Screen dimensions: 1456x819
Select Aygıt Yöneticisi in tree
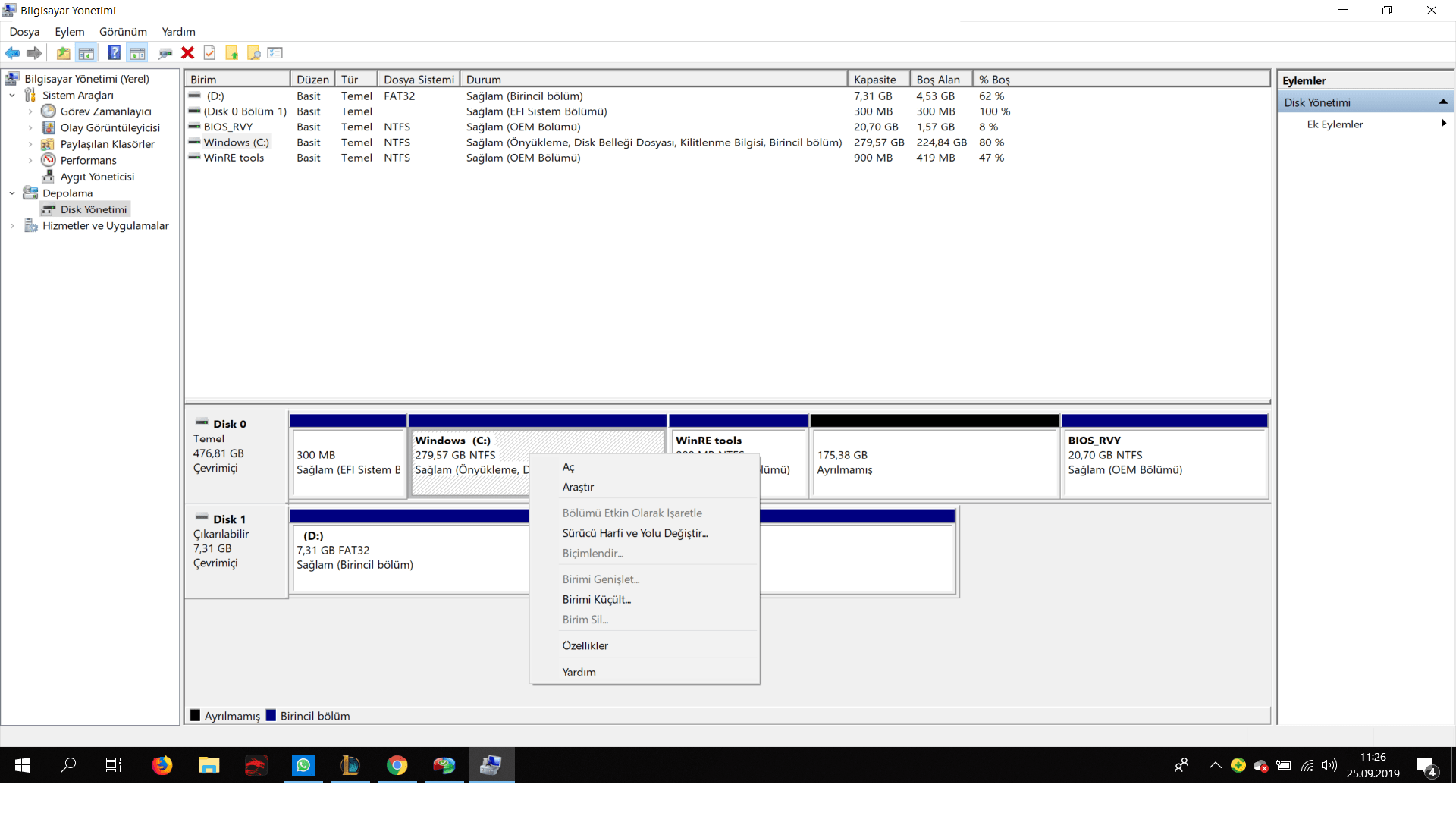point(97,177)
